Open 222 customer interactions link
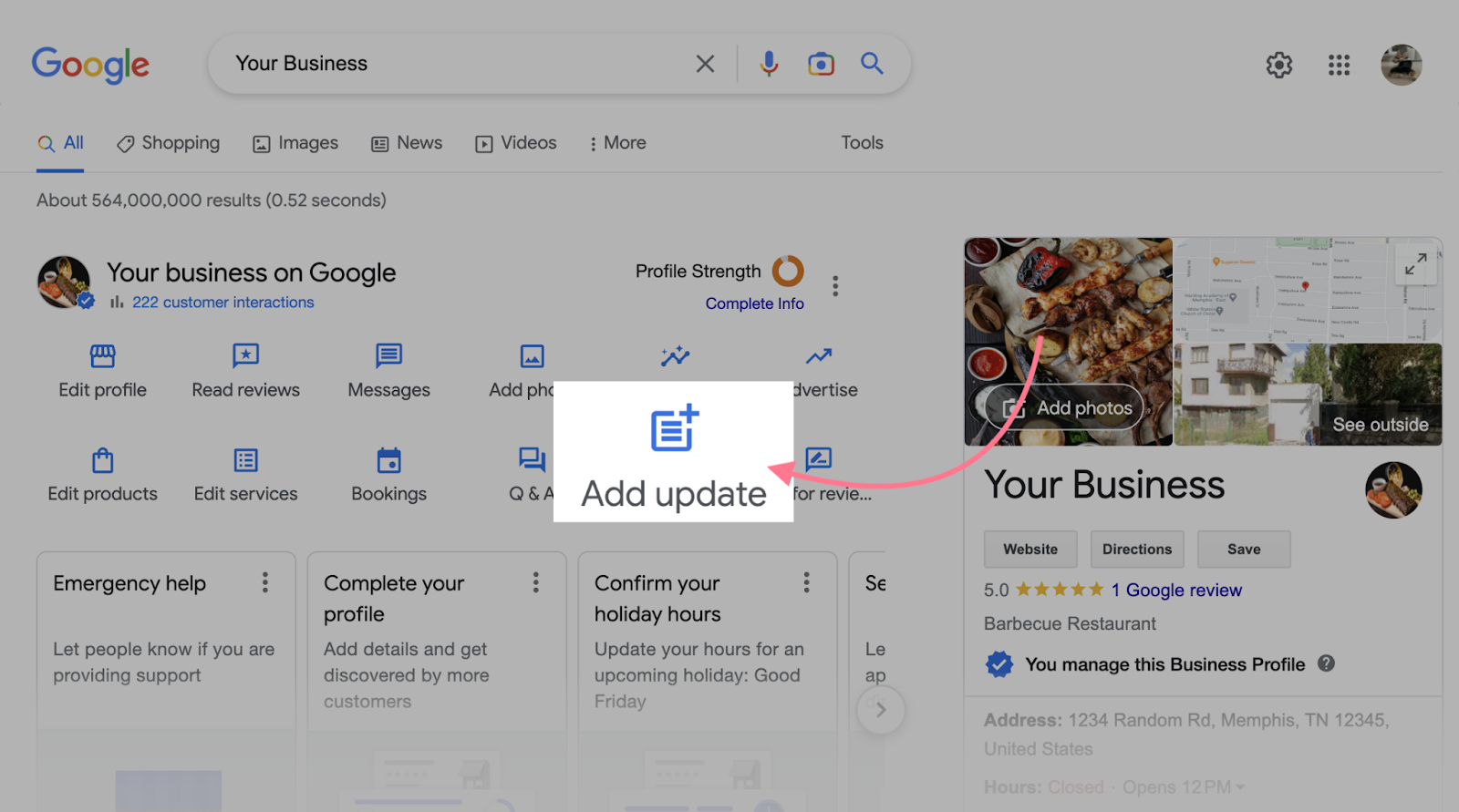This screenshot has height=812, width=1459. tap(222, 303)
